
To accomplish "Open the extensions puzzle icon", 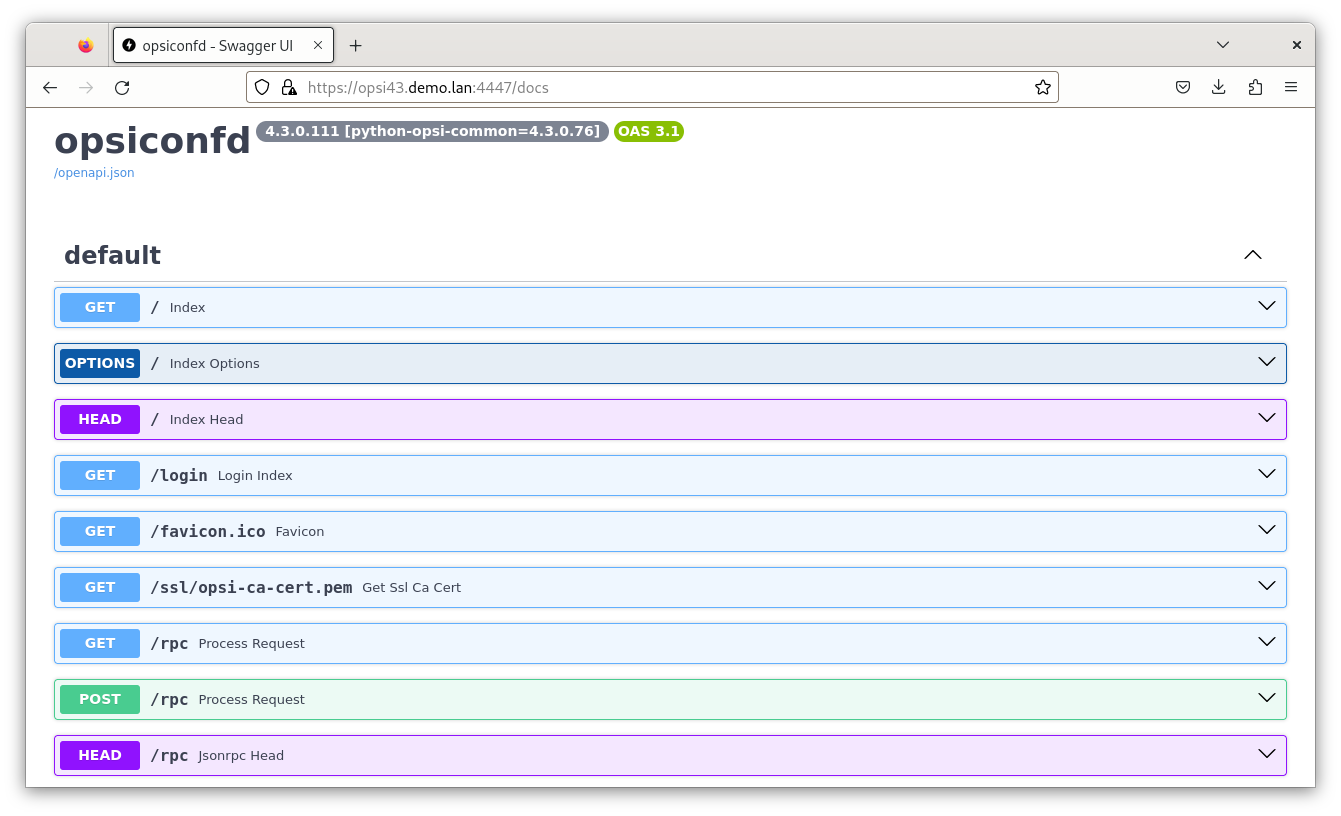I will [1255, 87].
